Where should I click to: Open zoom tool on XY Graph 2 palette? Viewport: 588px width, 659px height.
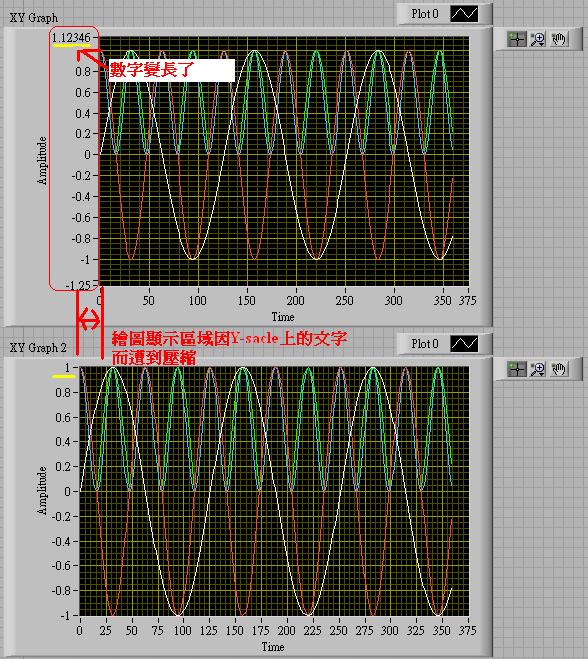tap(538, 369)
